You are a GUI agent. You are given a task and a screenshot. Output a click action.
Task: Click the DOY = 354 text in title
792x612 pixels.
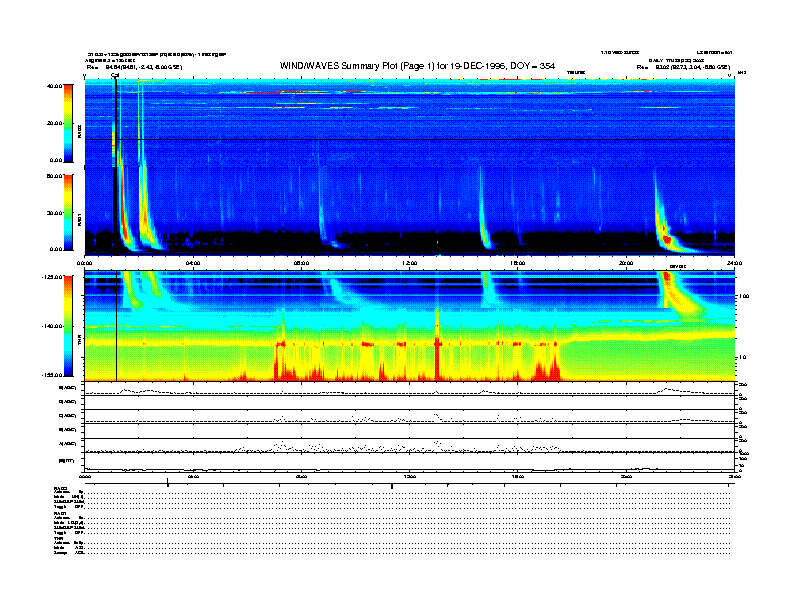click(x=532, y=66)
